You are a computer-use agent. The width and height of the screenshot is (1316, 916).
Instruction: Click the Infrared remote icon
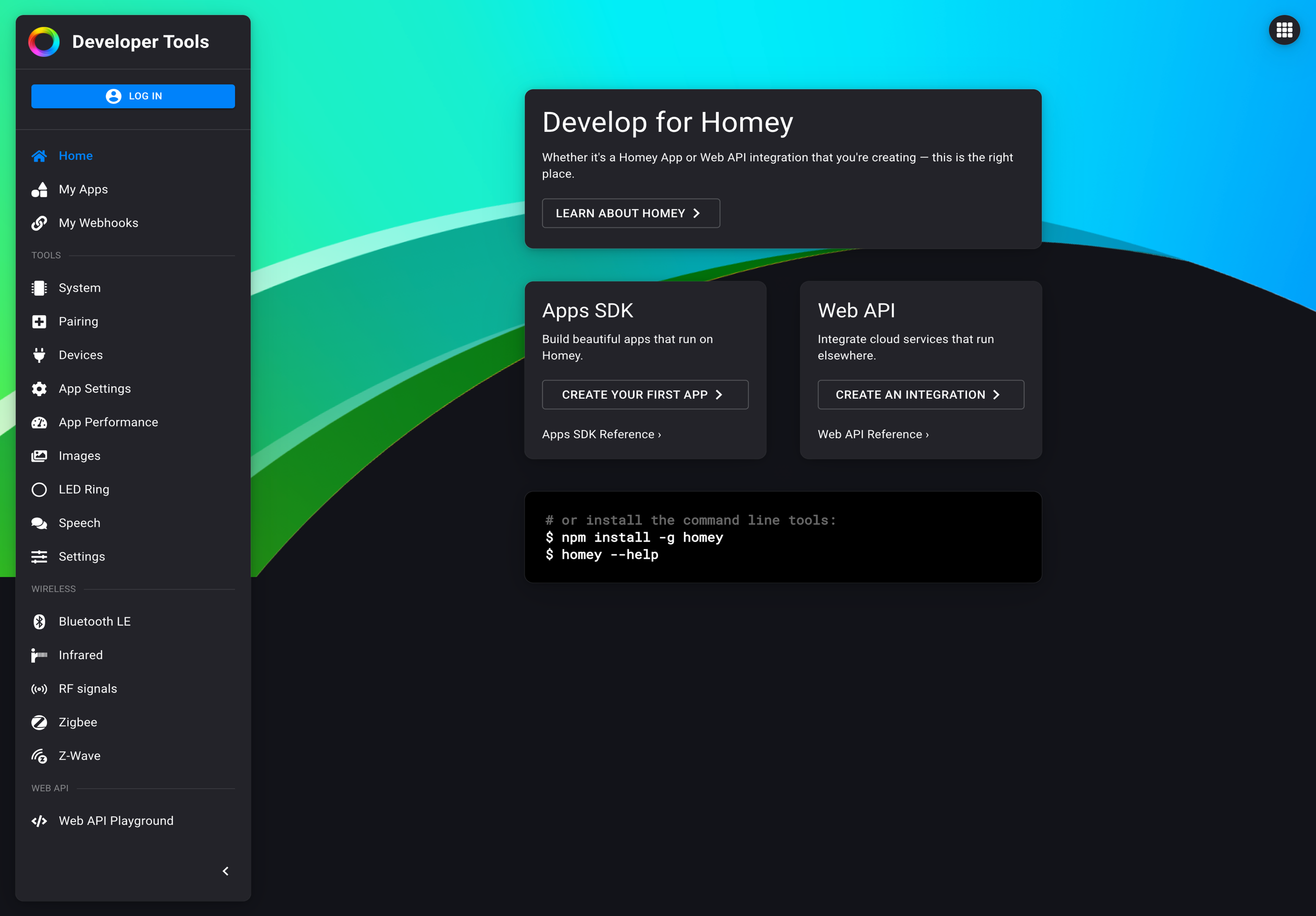coord(39,655)
